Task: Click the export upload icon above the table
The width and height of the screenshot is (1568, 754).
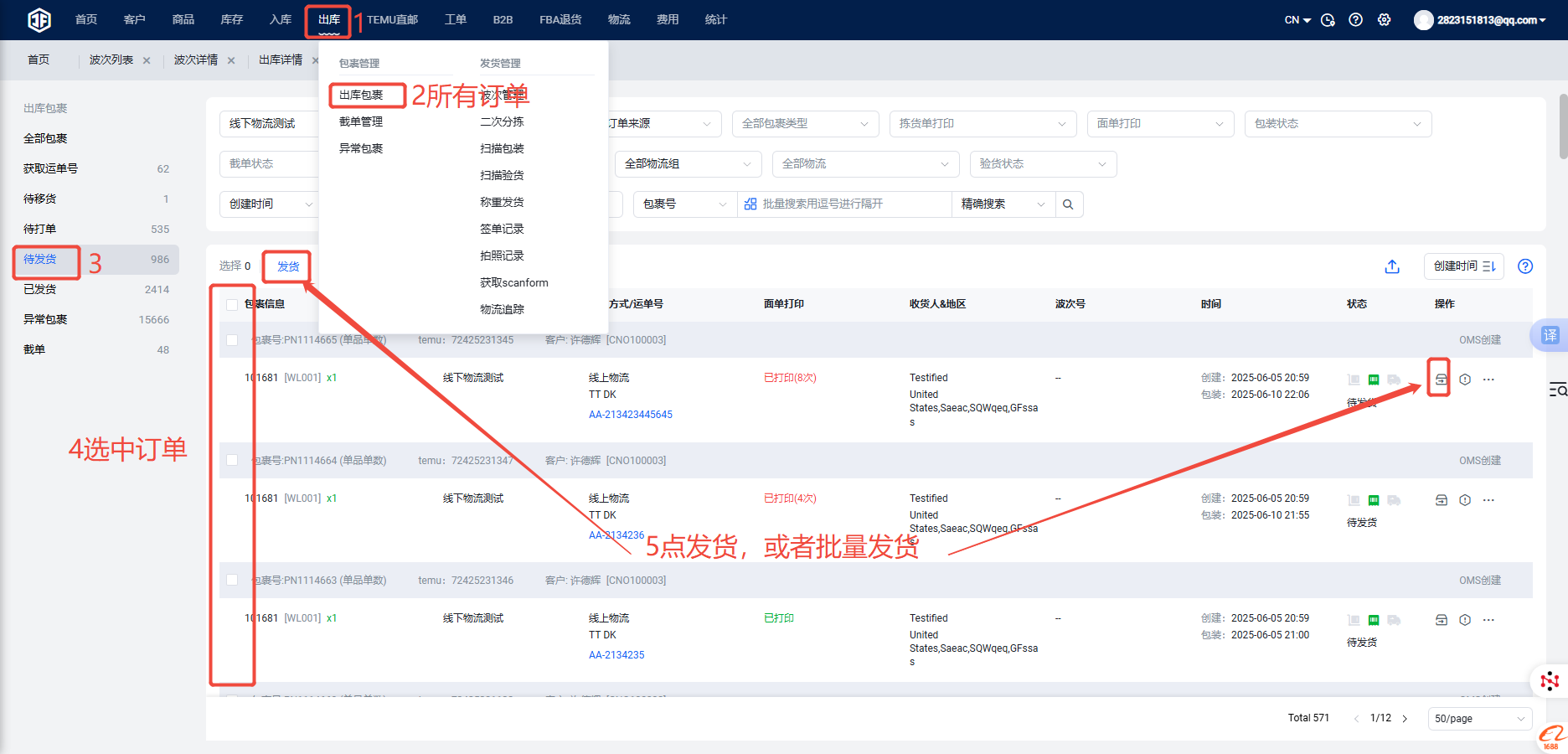Action: click(x=1392, y=266)
